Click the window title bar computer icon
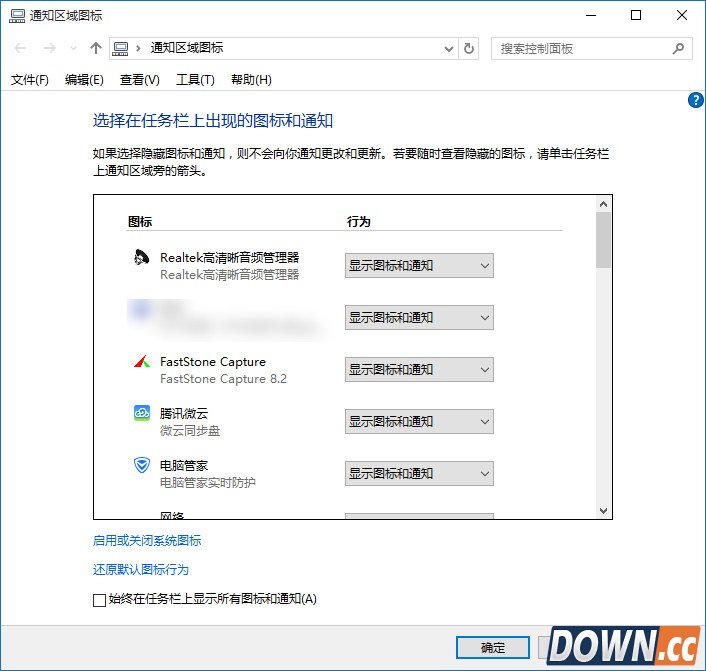Image resolution: width=706 pixels, height=671 pixels. point(17,16)
